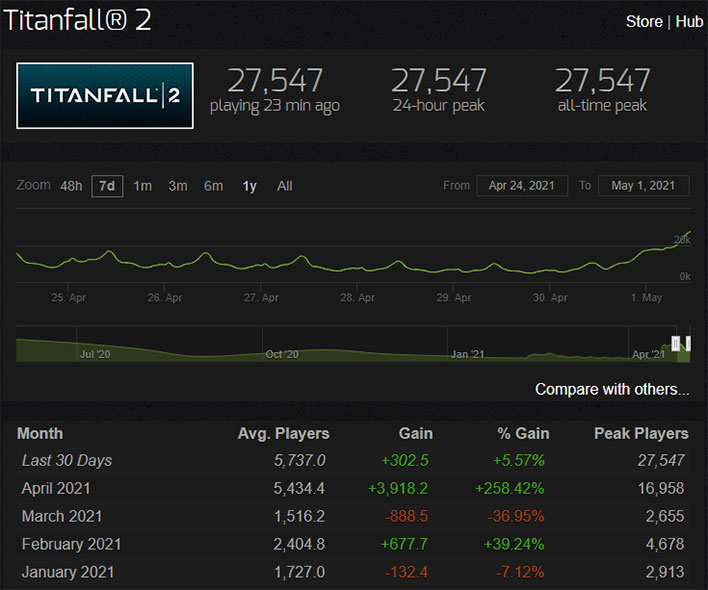Viewport: 708px width, 590px height.
Task: Select the 7d zoom range
Action: (107, 186)
